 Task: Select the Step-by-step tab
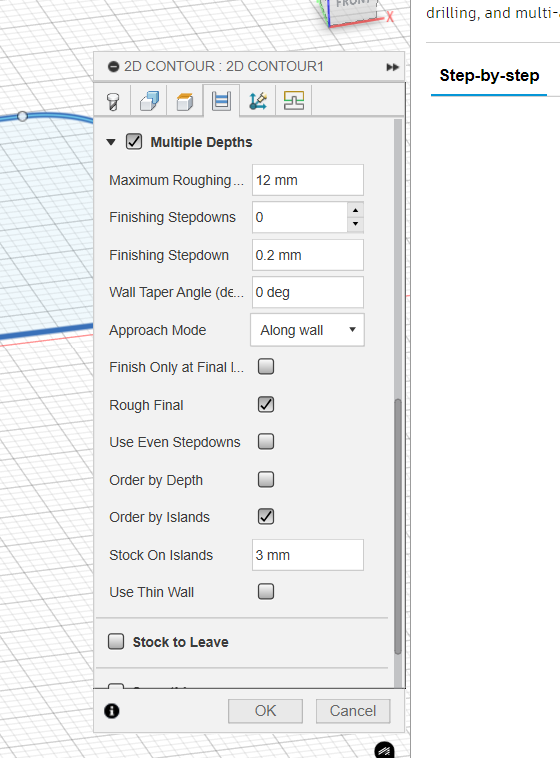(489, 75)
